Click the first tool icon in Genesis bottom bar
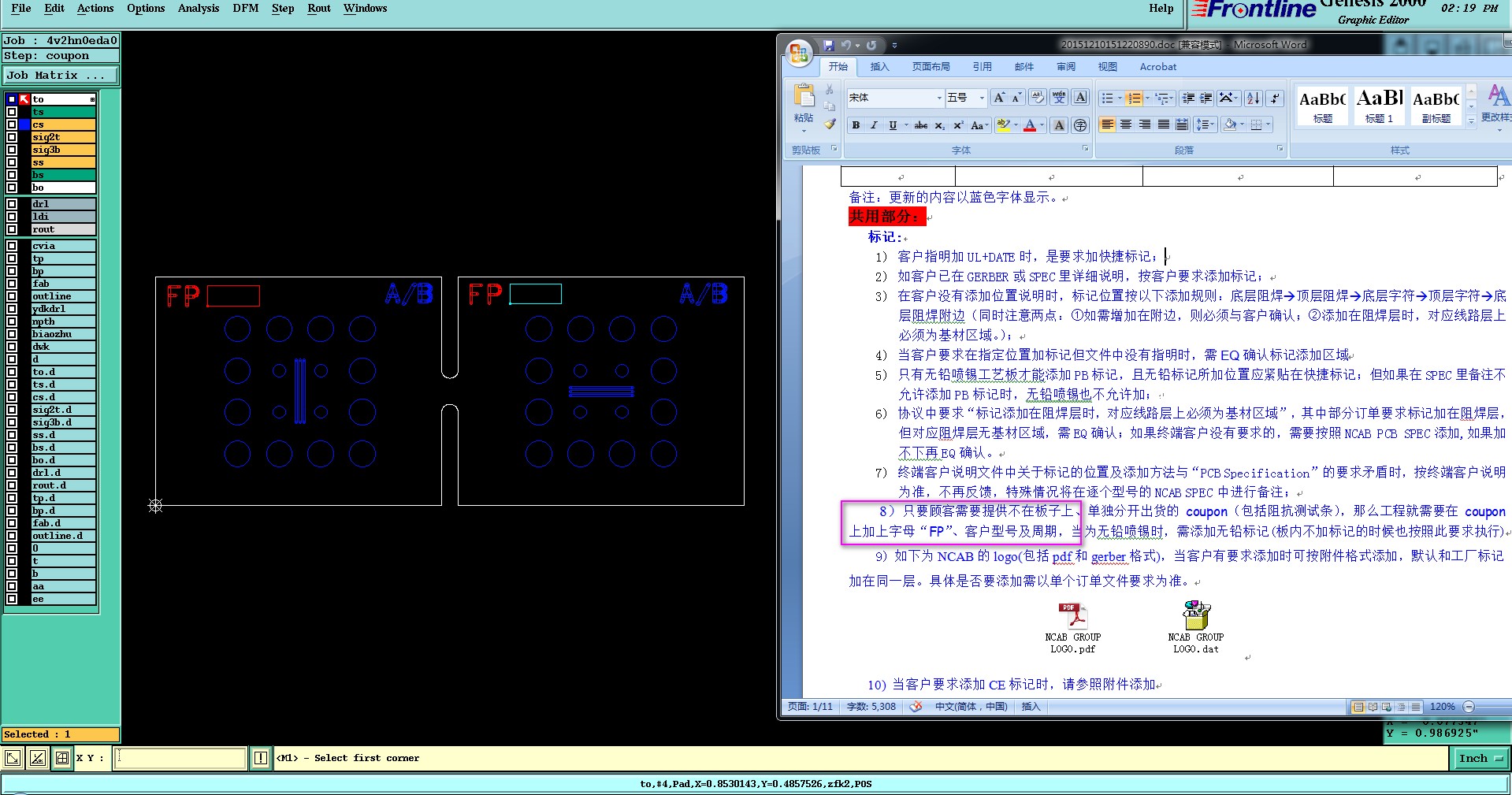 click(13, 758)
